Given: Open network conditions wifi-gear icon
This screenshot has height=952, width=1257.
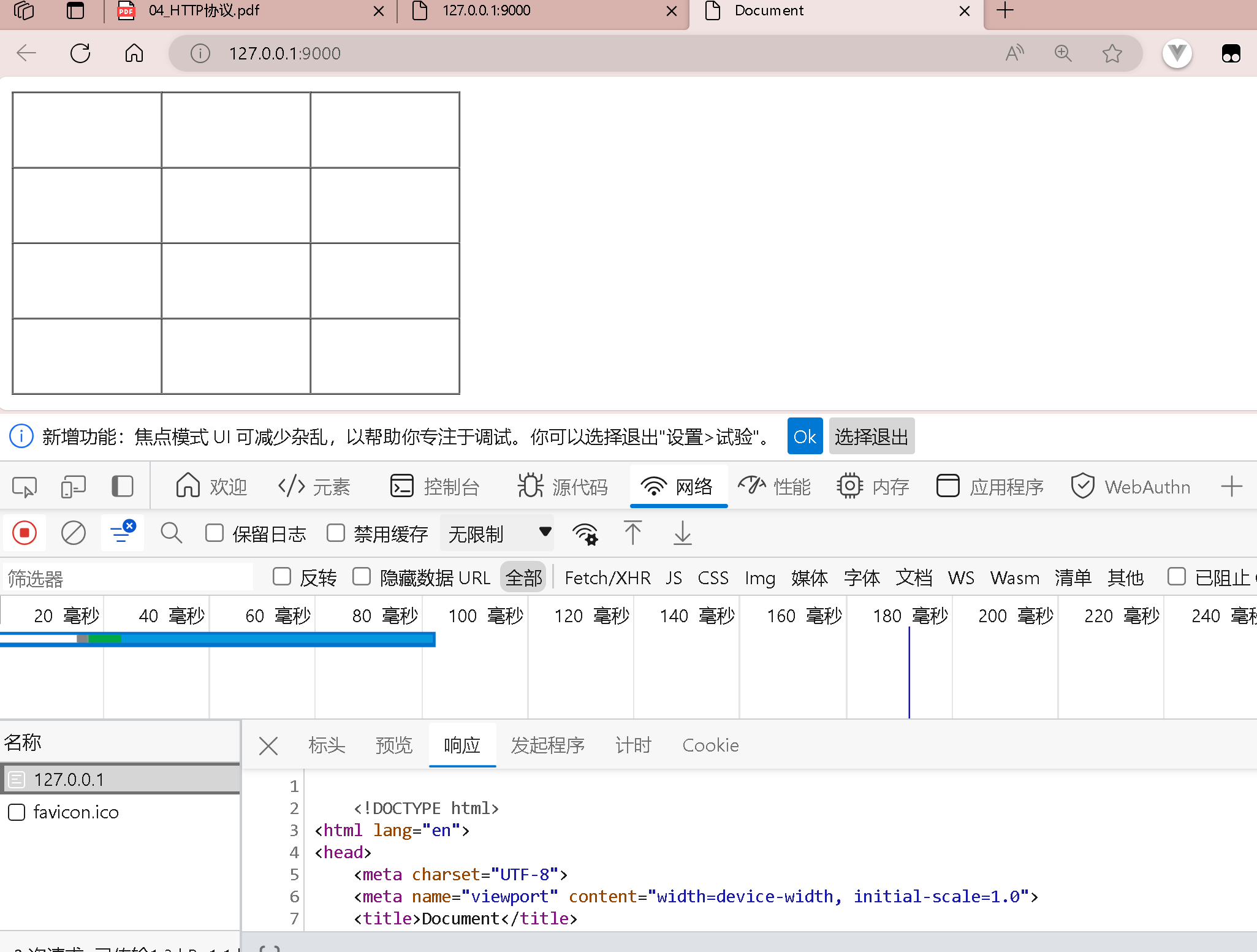Looking at the screenshot, I should coord(585,533).
